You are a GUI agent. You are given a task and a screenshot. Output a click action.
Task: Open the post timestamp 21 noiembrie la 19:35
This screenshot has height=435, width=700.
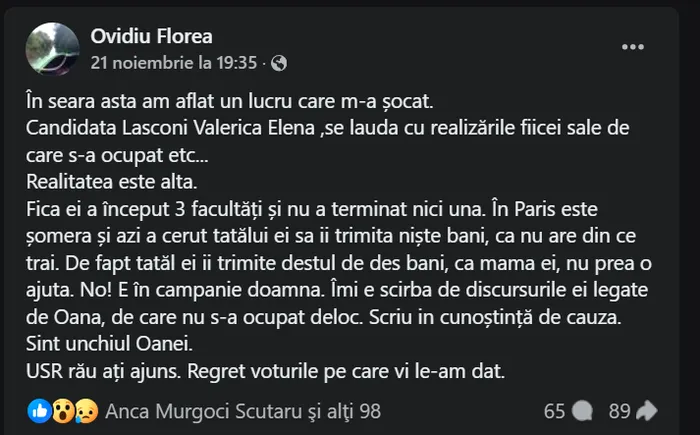coord(173,63)
